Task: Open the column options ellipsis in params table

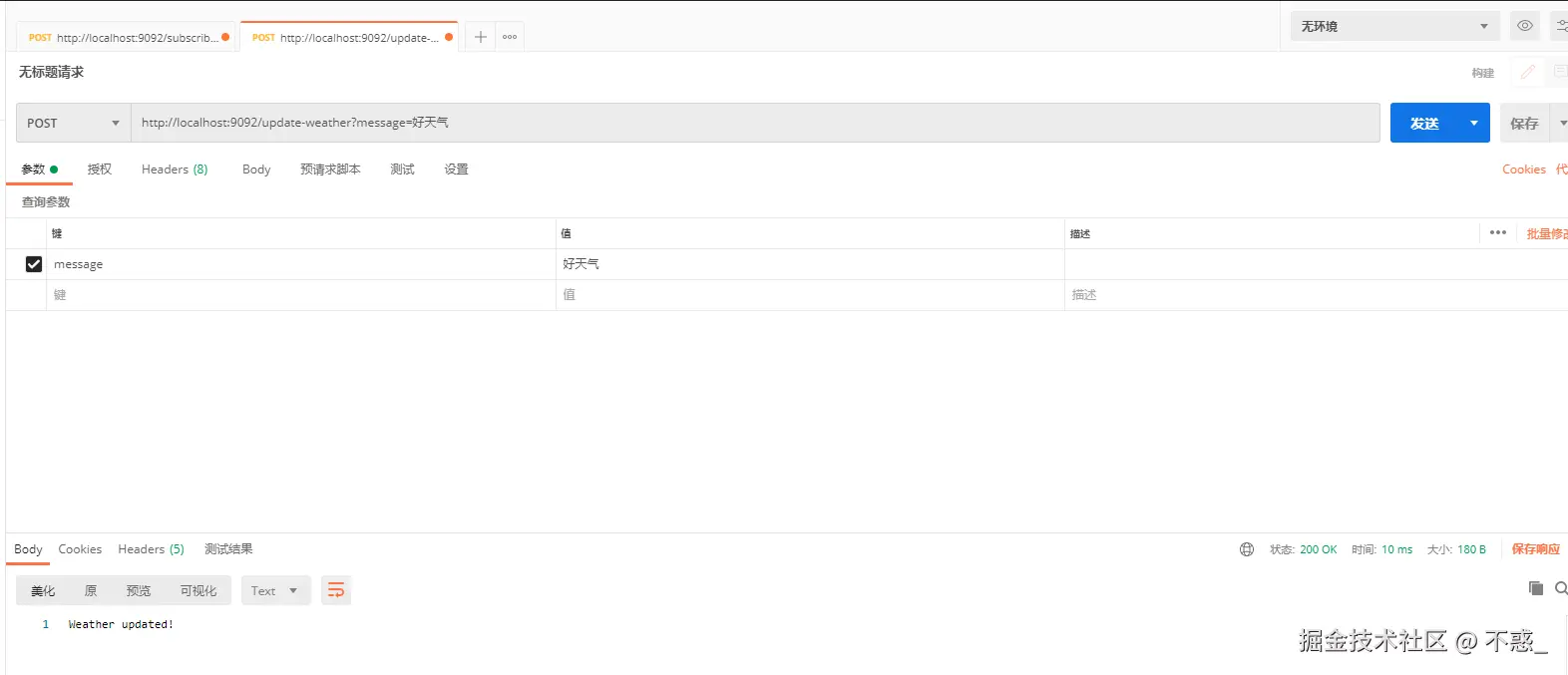Action: click(1497, 232)
